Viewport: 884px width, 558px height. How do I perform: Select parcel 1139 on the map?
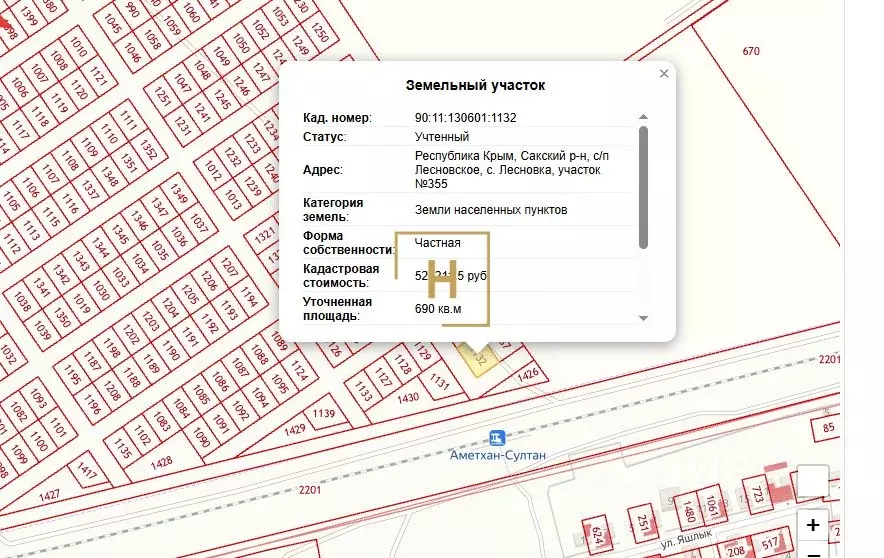323,413
